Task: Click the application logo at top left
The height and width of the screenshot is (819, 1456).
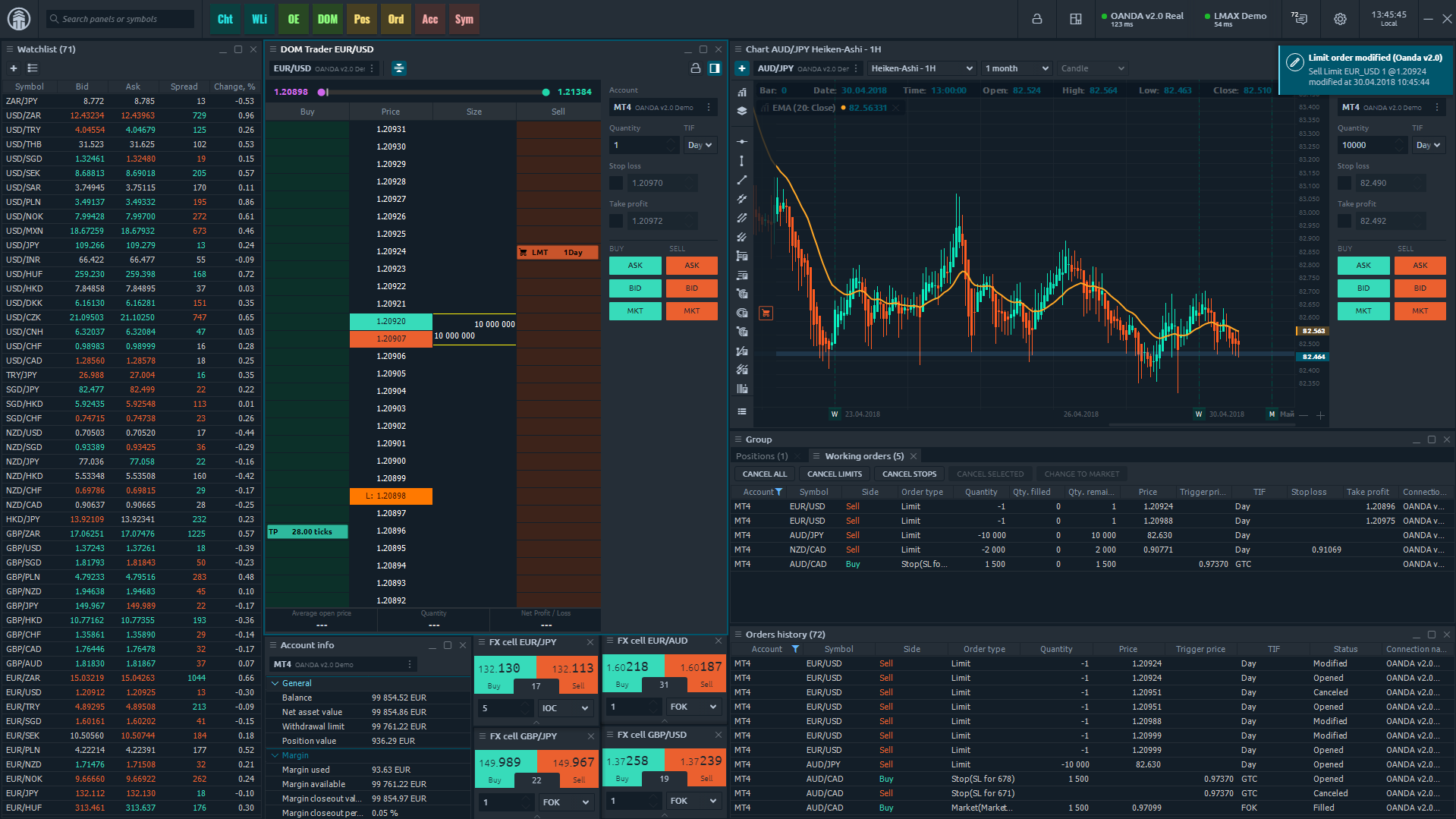Action: click(19, 19)
